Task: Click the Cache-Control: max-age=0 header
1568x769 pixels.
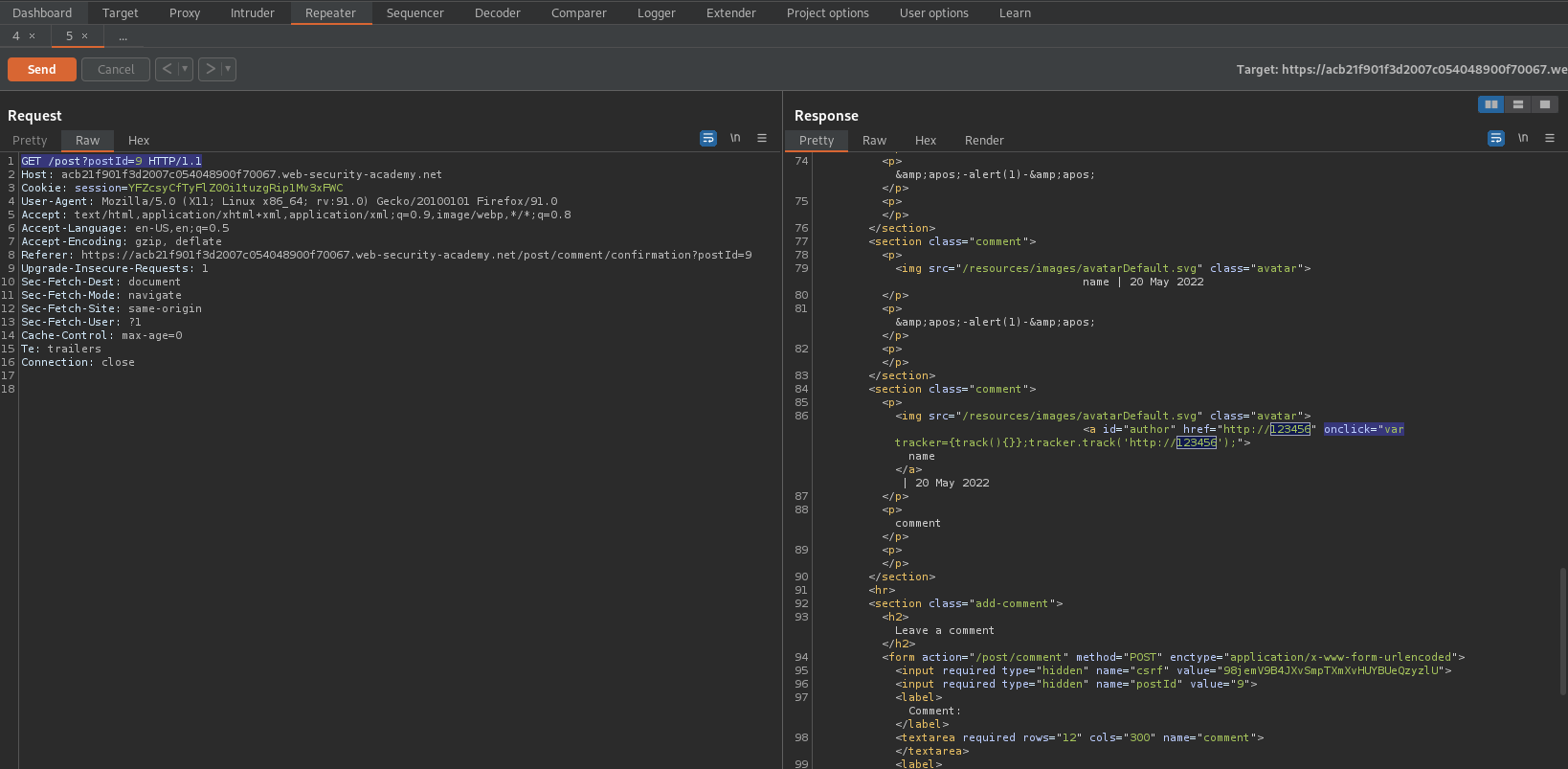Action: coord(101,335)
